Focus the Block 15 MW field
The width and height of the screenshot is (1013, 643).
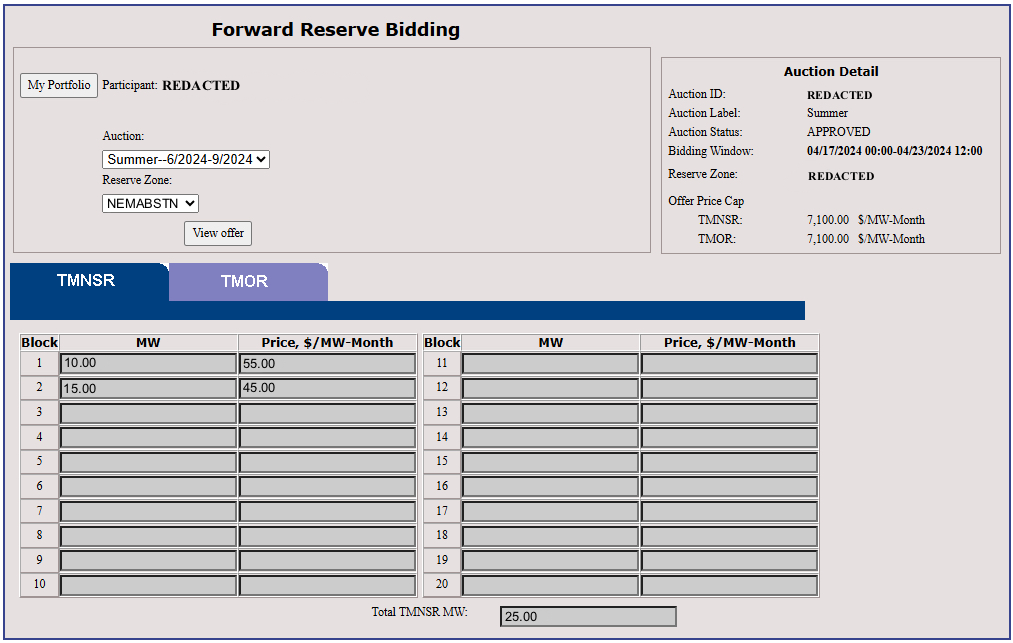click(x=550, y=462)
